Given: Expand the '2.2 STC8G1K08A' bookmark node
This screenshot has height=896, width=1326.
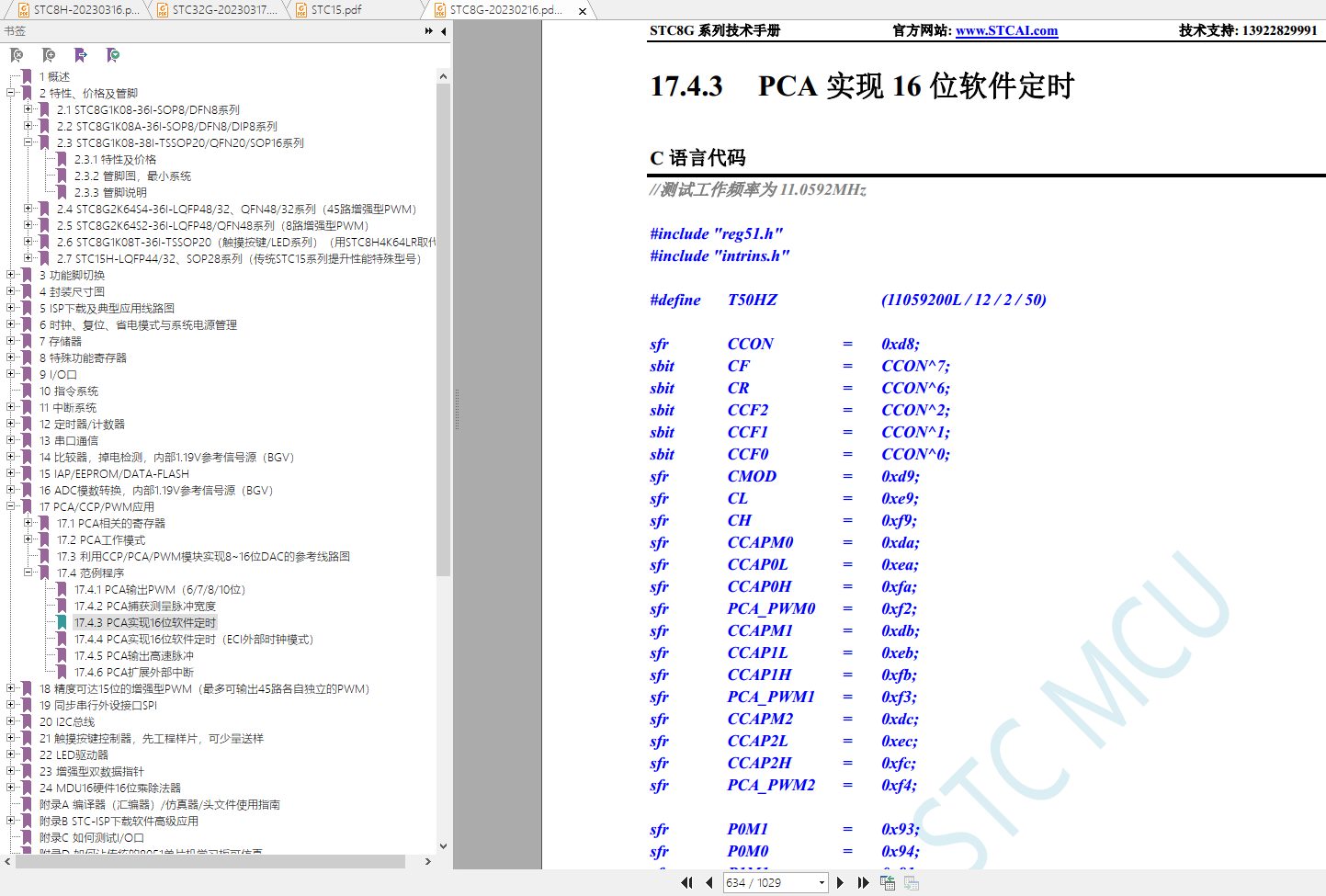Looking at the screenshot, I should point(28,126).
